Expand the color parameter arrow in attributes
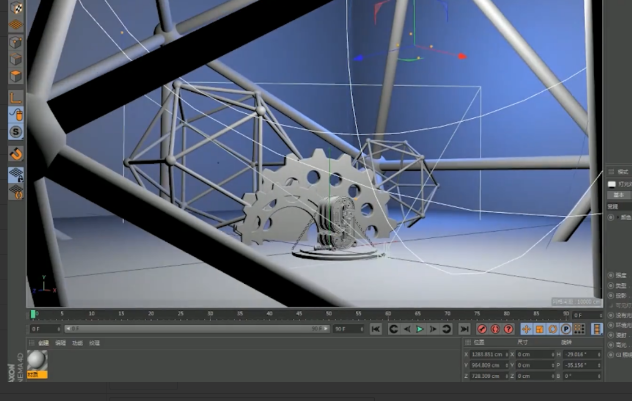632x401 pixels. pyautogui.click(x=618, y=217)
